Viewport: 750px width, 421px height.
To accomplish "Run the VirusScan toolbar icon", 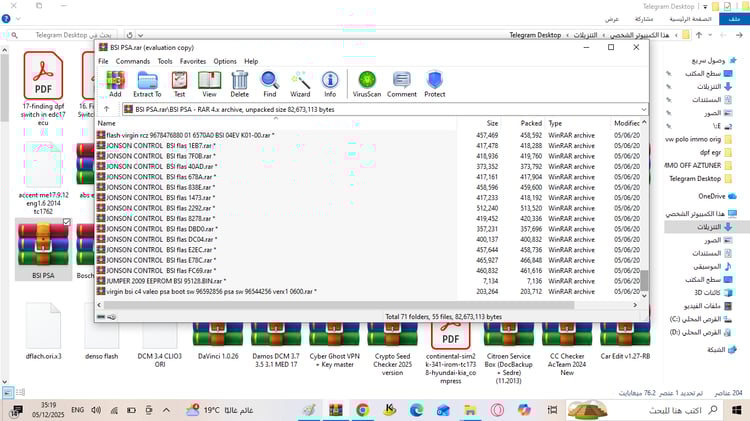I will point(367,84).
